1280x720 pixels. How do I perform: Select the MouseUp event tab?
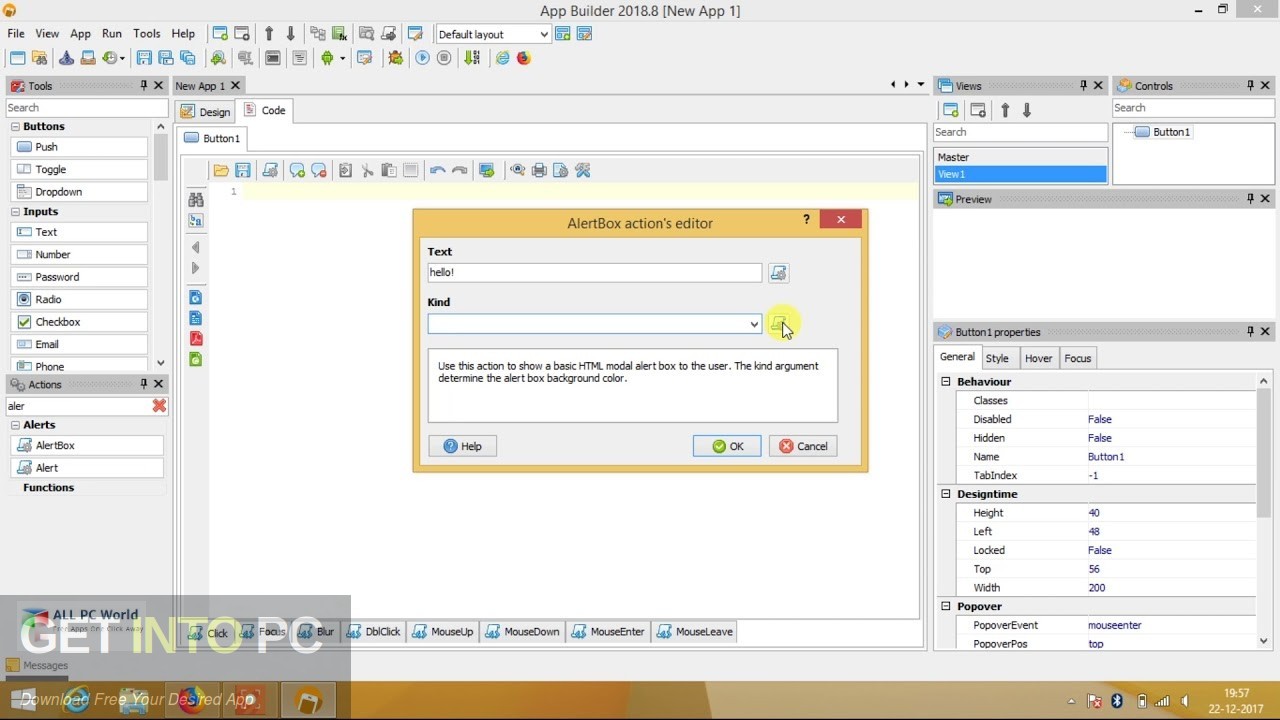click(x=443, y=632)
